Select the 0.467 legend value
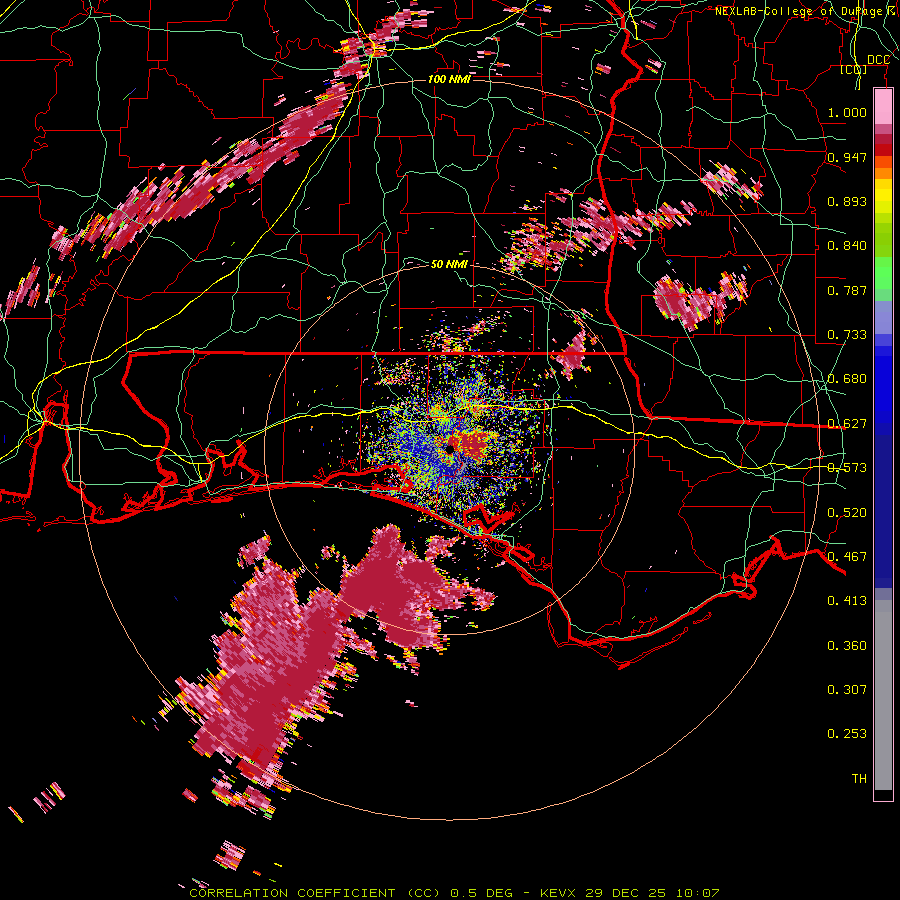 click(847, 557)
